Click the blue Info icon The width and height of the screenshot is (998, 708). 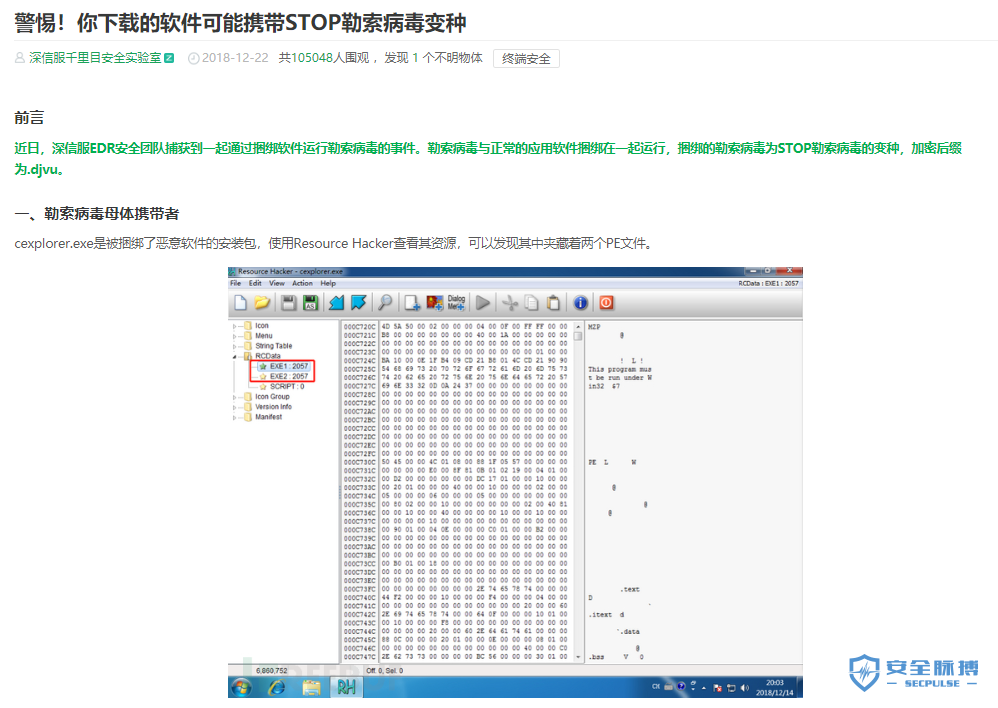[581, 303]
